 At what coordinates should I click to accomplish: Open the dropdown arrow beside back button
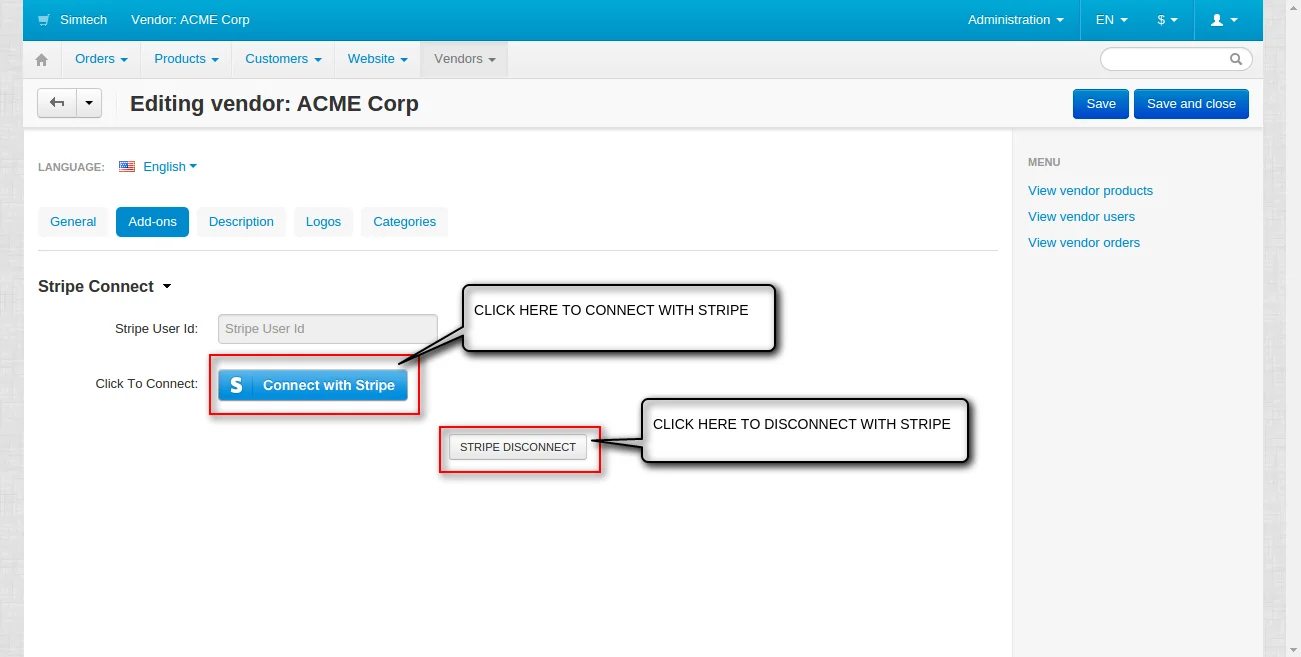(89, 103)
